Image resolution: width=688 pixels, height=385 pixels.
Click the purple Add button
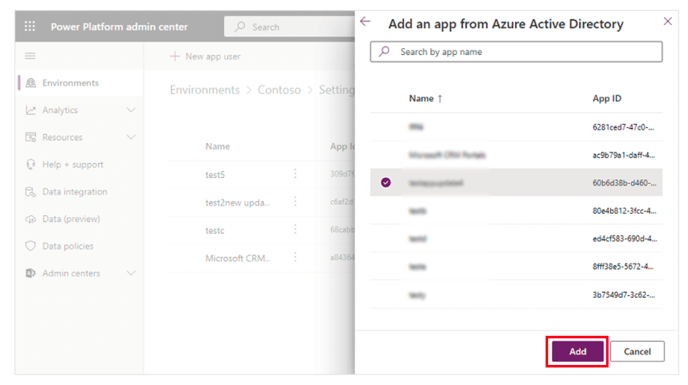(x=577, y=351)
